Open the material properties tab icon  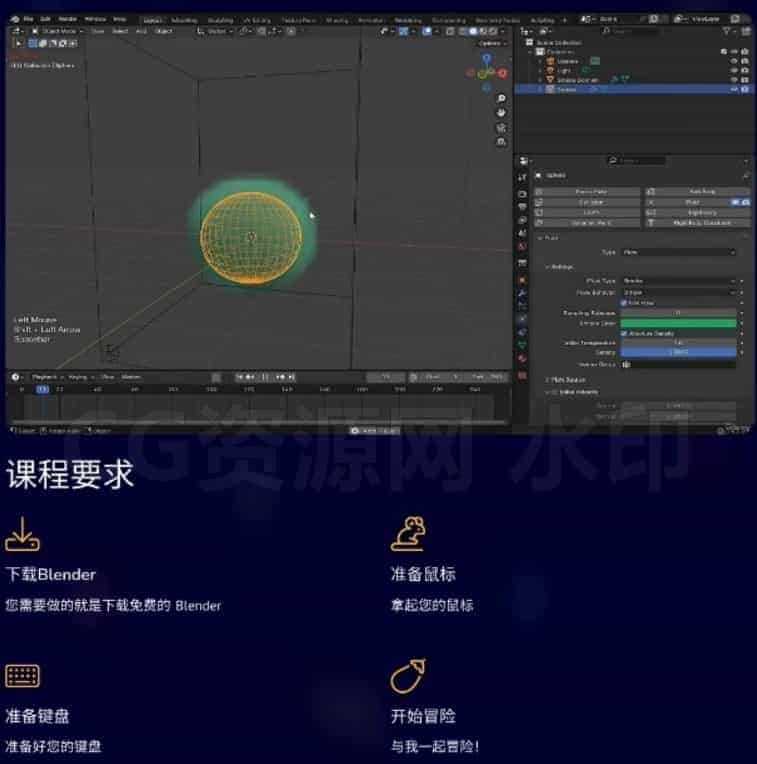[x=522, y=358]
